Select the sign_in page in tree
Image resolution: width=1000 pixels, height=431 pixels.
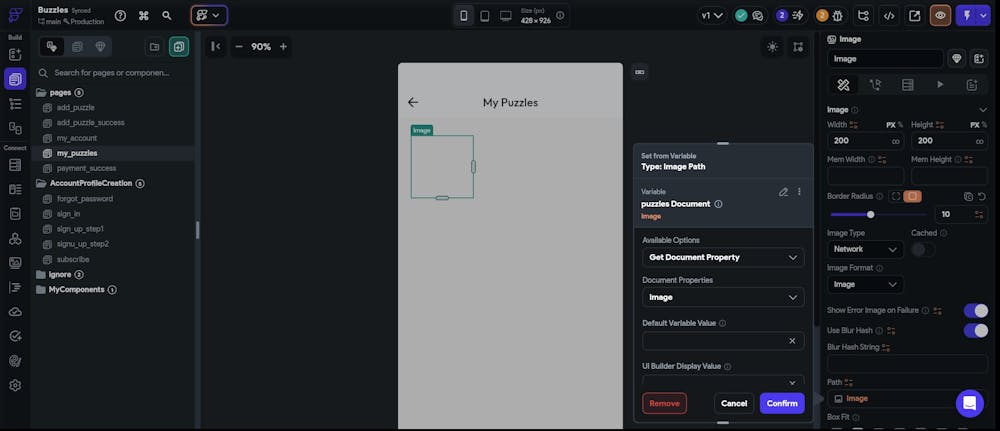coord(69,214)
